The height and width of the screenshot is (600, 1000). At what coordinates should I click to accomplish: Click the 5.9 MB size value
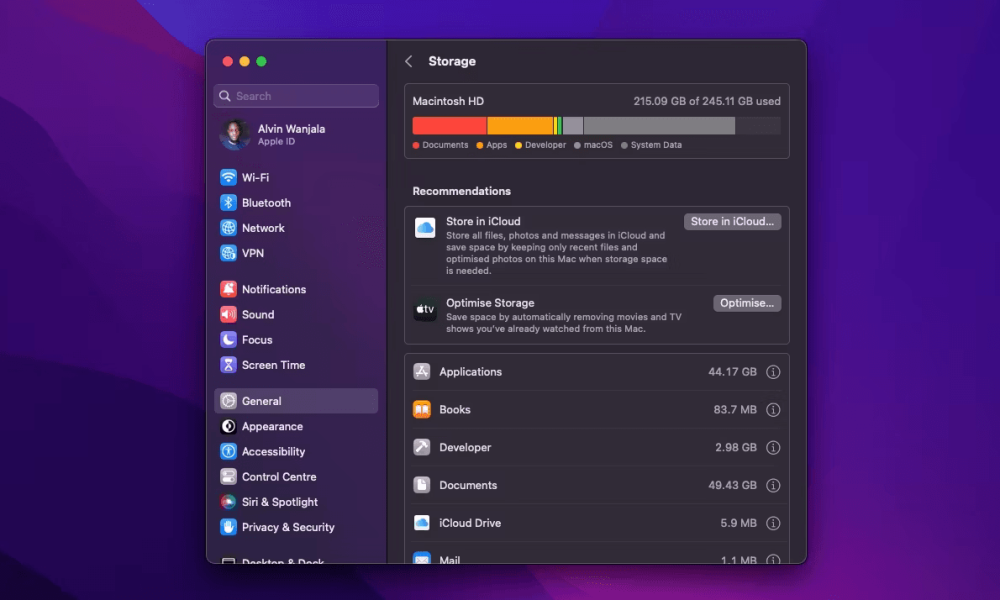738,523
